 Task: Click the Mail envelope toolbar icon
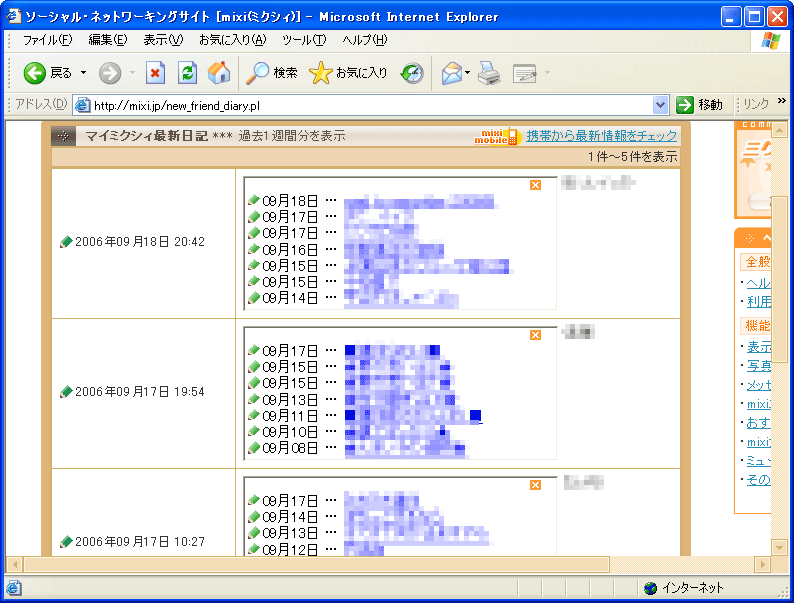click(x=451, y=73)
